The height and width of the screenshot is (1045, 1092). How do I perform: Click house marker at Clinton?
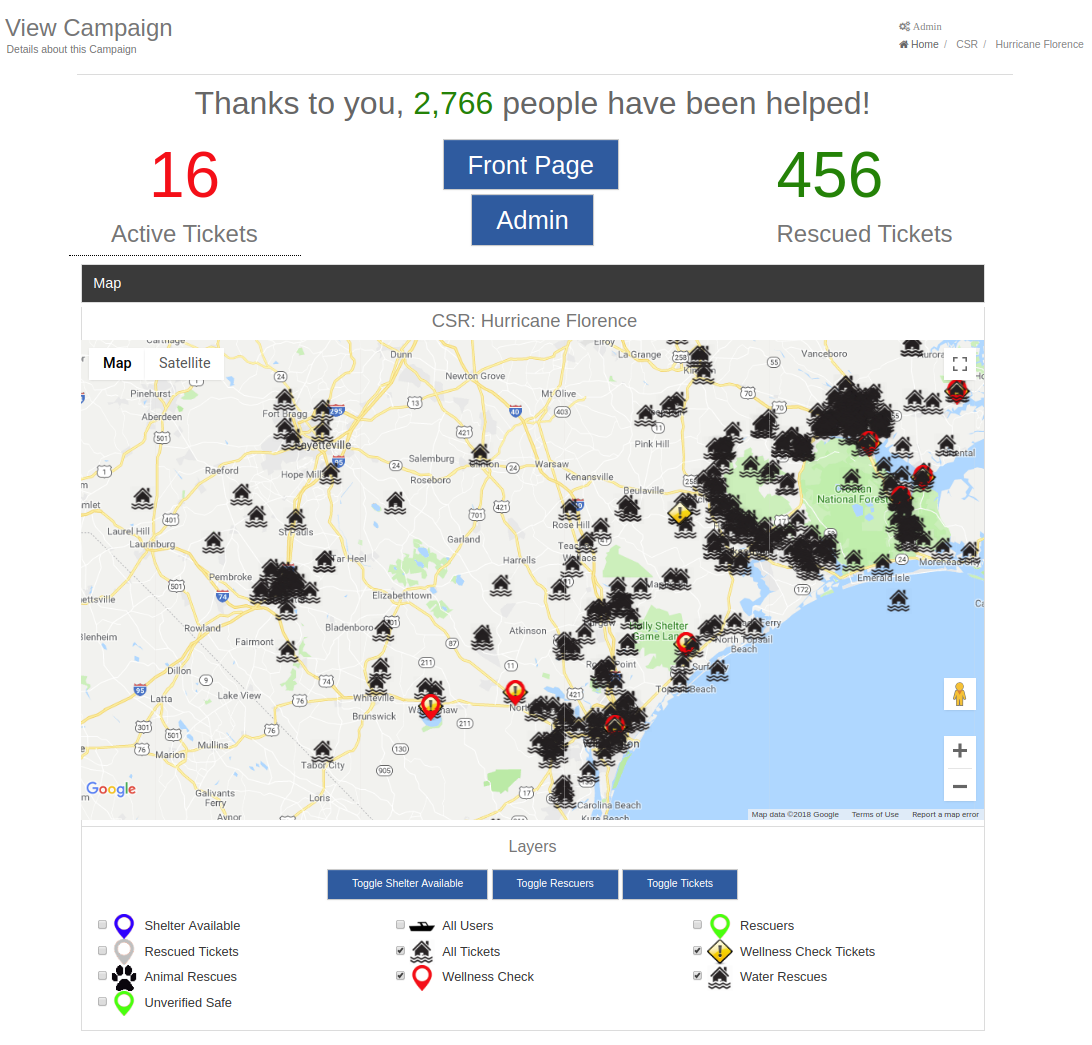click(x=480, y=454)
